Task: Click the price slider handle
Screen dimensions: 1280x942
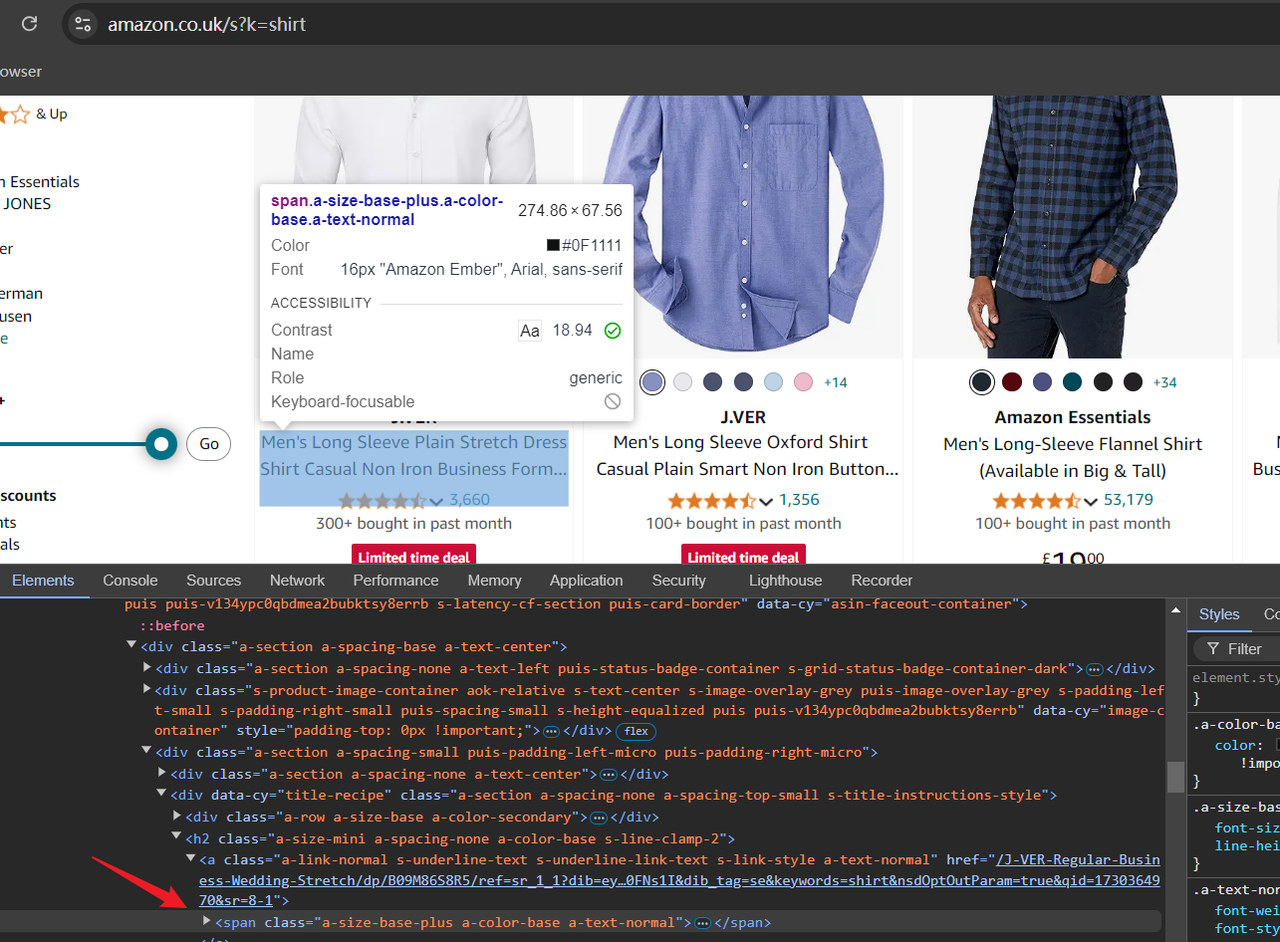Action: (x=160, y=444)
